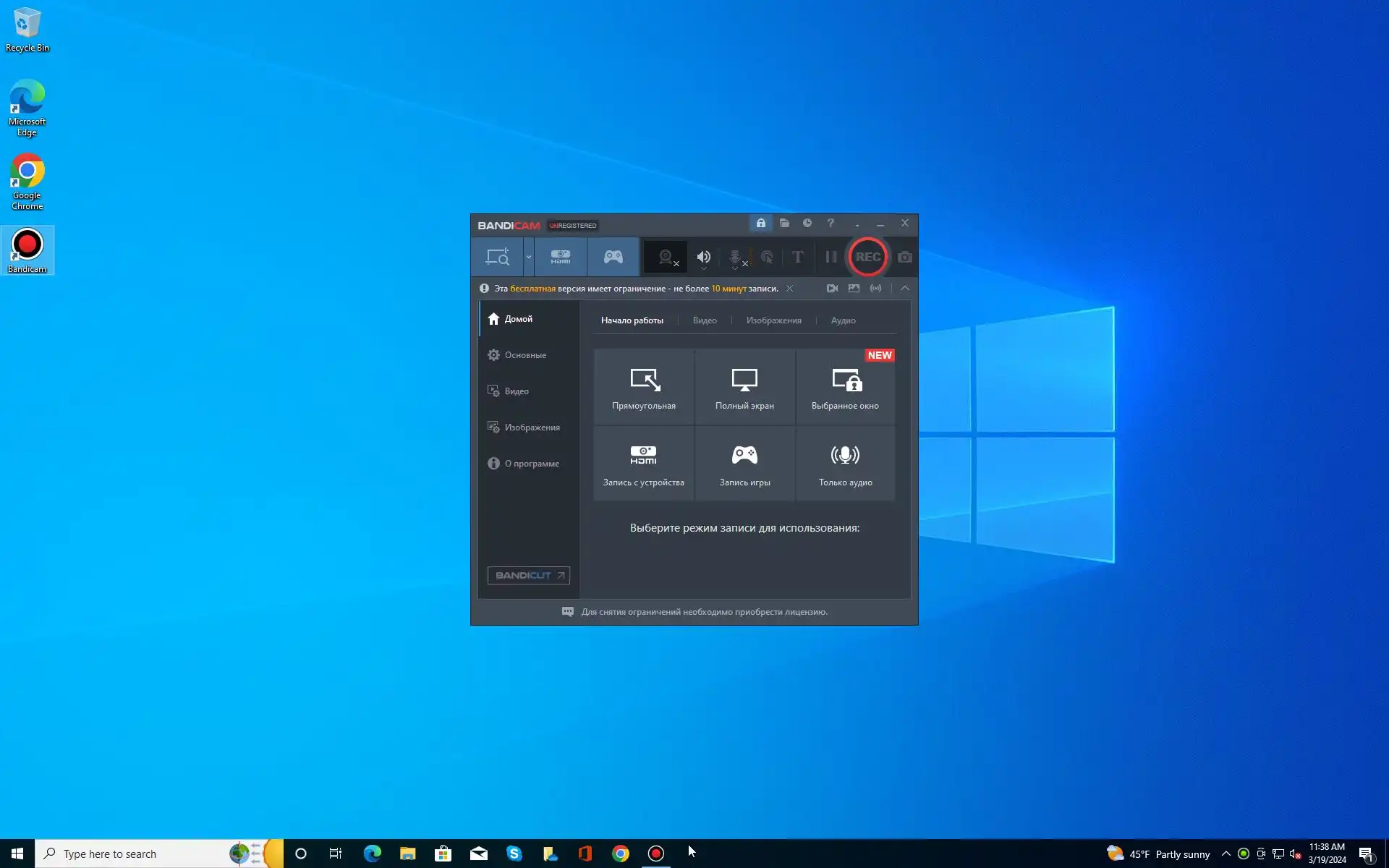This screenshot has height=868, width=1389.
Task: Click the BANDICUT link button
Action: pyautogui.click(x=528, y=575)
